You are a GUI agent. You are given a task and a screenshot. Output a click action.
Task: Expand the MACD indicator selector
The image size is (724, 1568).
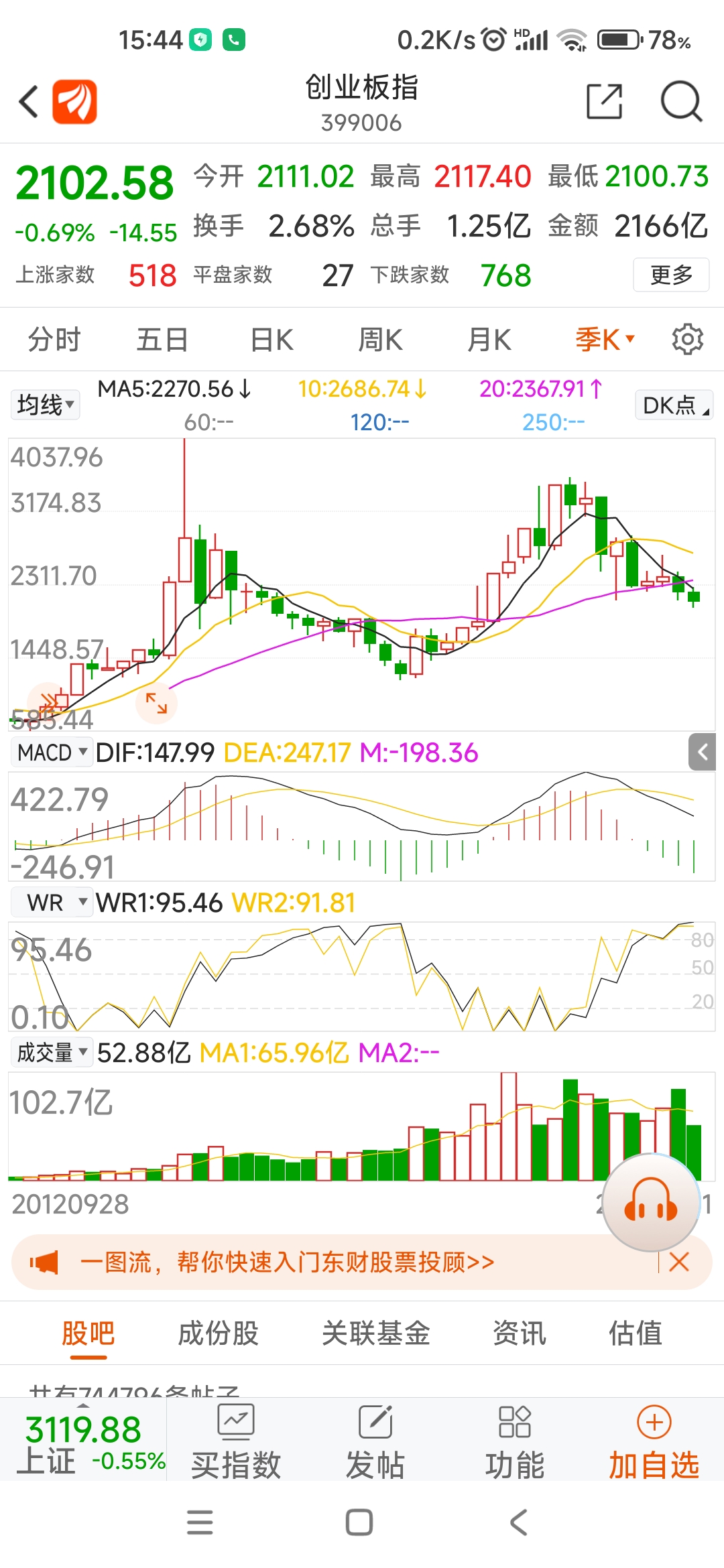(x=51, y=753)
